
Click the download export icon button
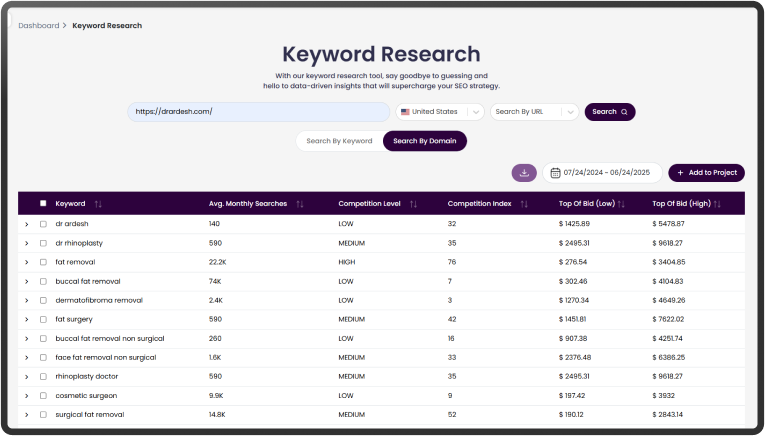[524, 173]
